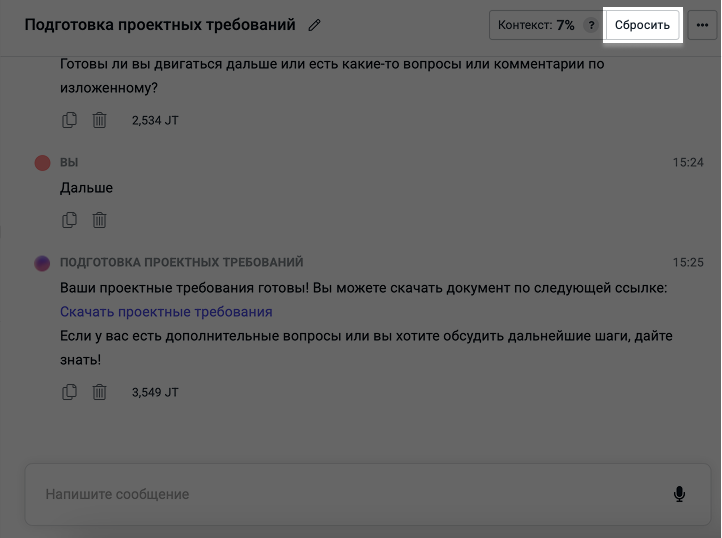Click the red user avatar next to ВЫ
The height and width of the screenshot is (538, 722).
[42, 163]
